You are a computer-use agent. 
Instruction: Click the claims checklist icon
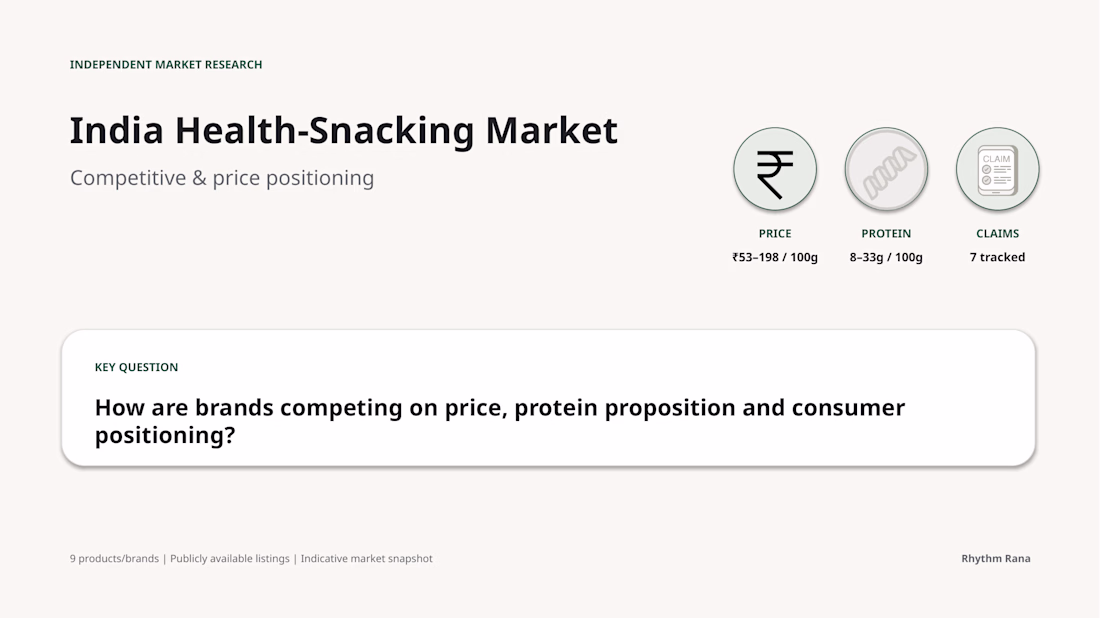(x=997, y=169)
